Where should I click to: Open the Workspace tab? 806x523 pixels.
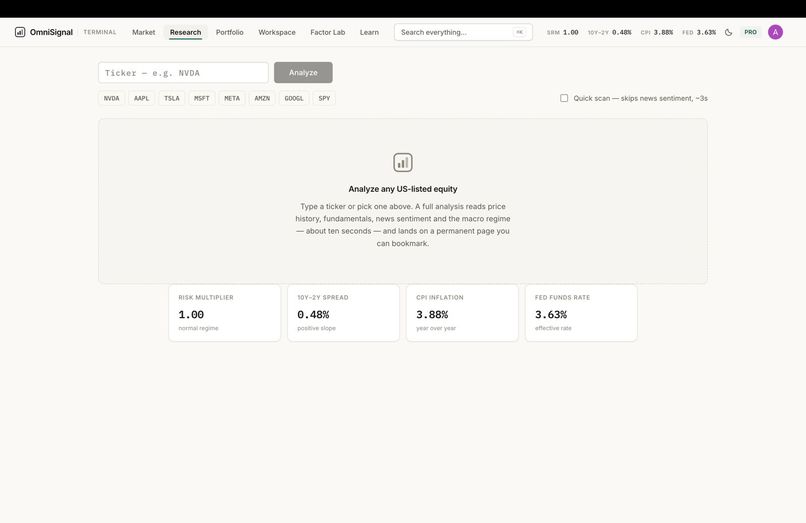coord(277,32)
